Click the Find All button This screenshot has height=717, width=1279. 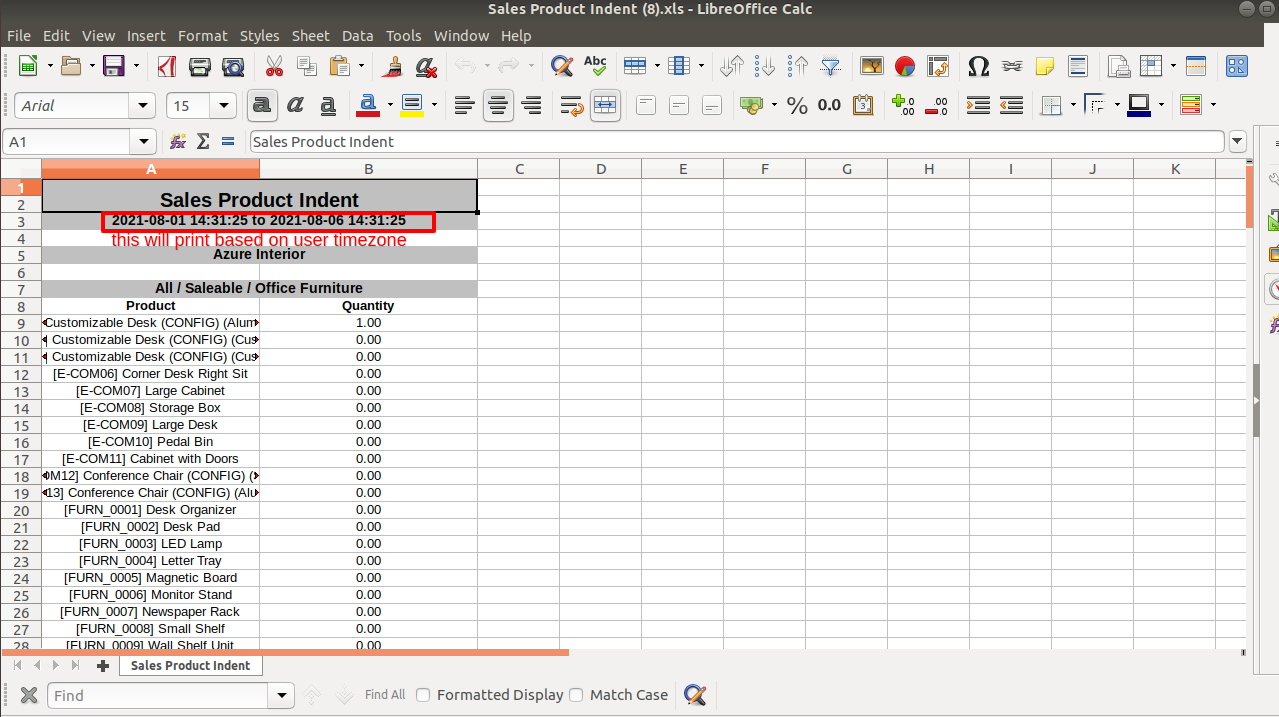[x=385, y=695]
